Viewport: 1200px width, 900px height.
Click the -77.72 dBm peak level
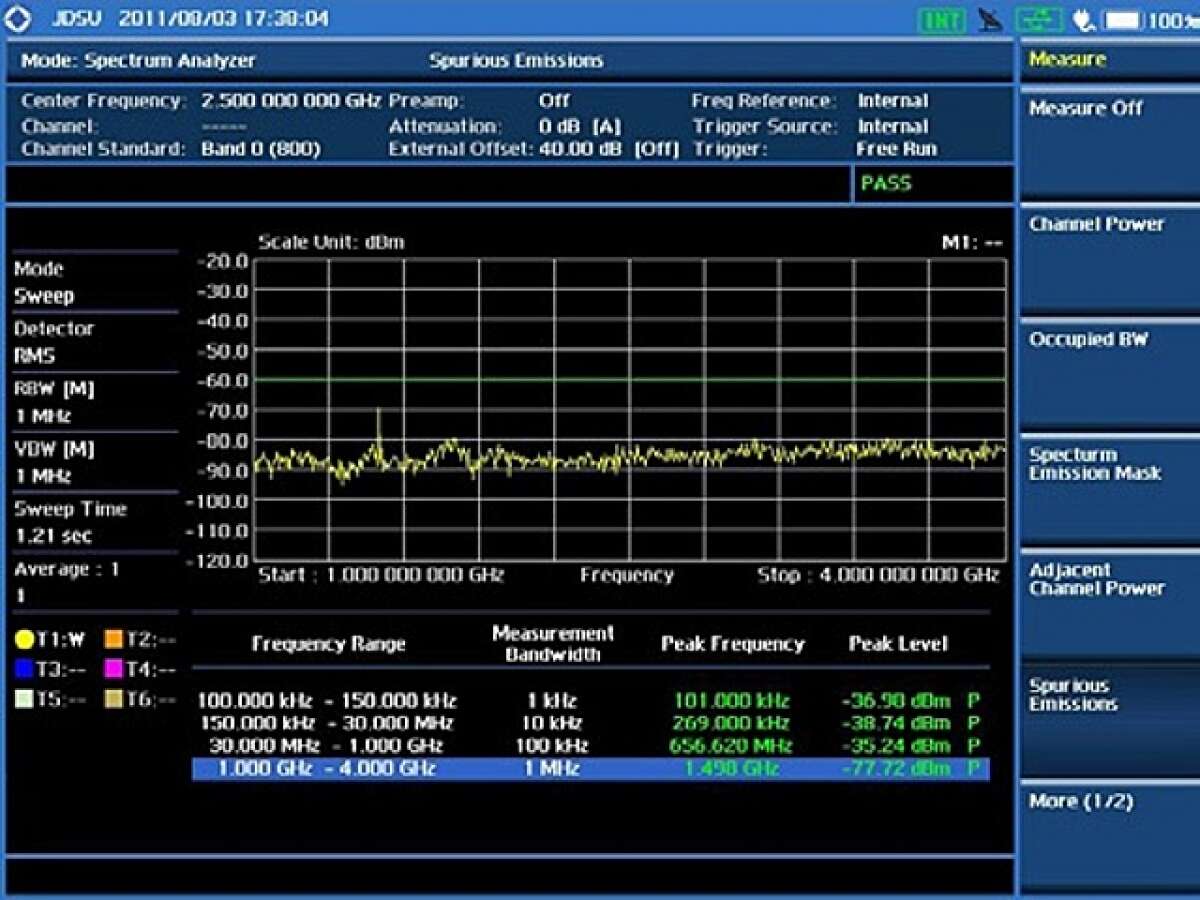tap(896, 769)
